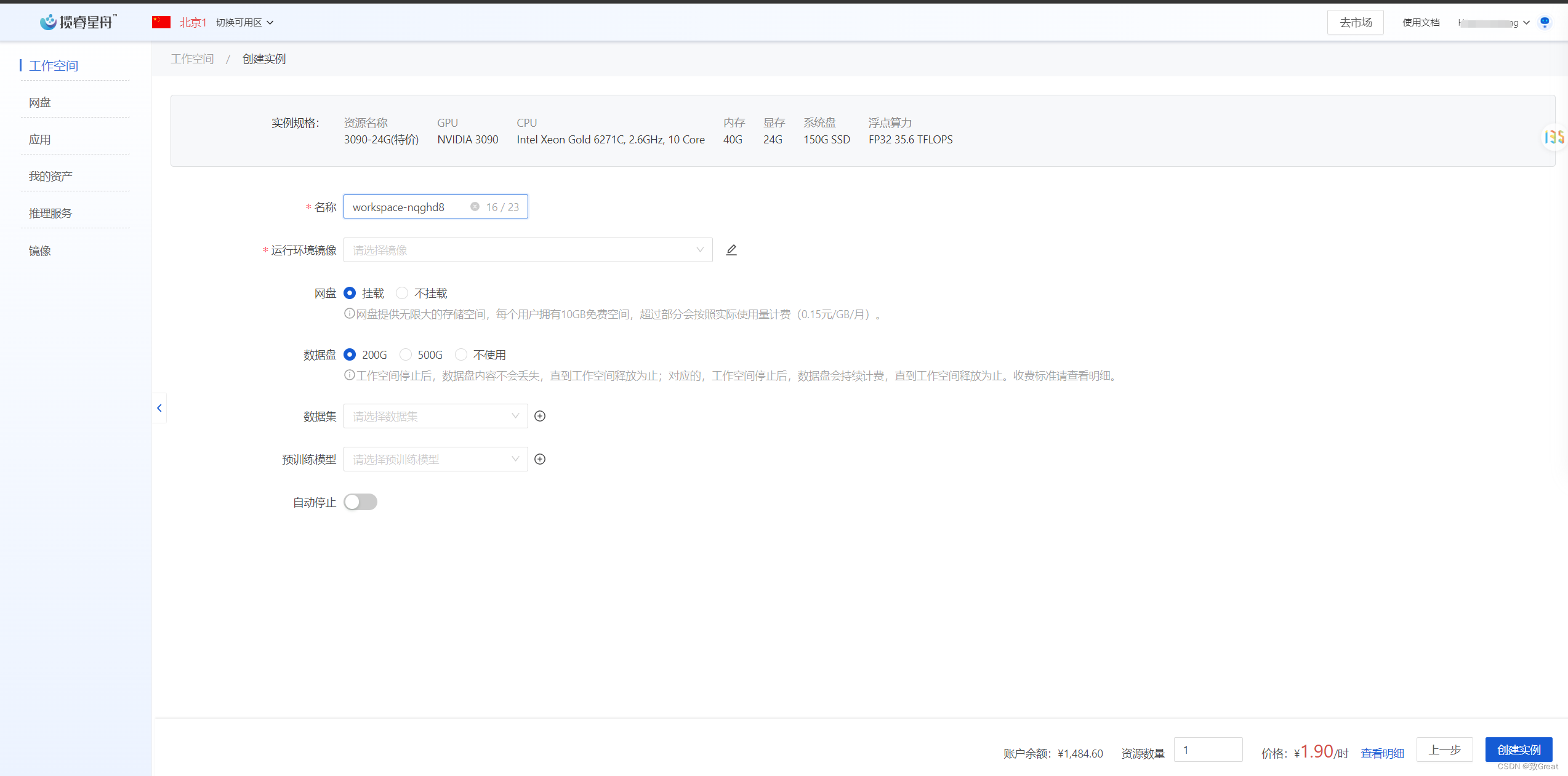Viewport: 1568px width, 776px height.
Task: Click the plus icon next to dataset dropdown
Action: [x=540, y=416]
